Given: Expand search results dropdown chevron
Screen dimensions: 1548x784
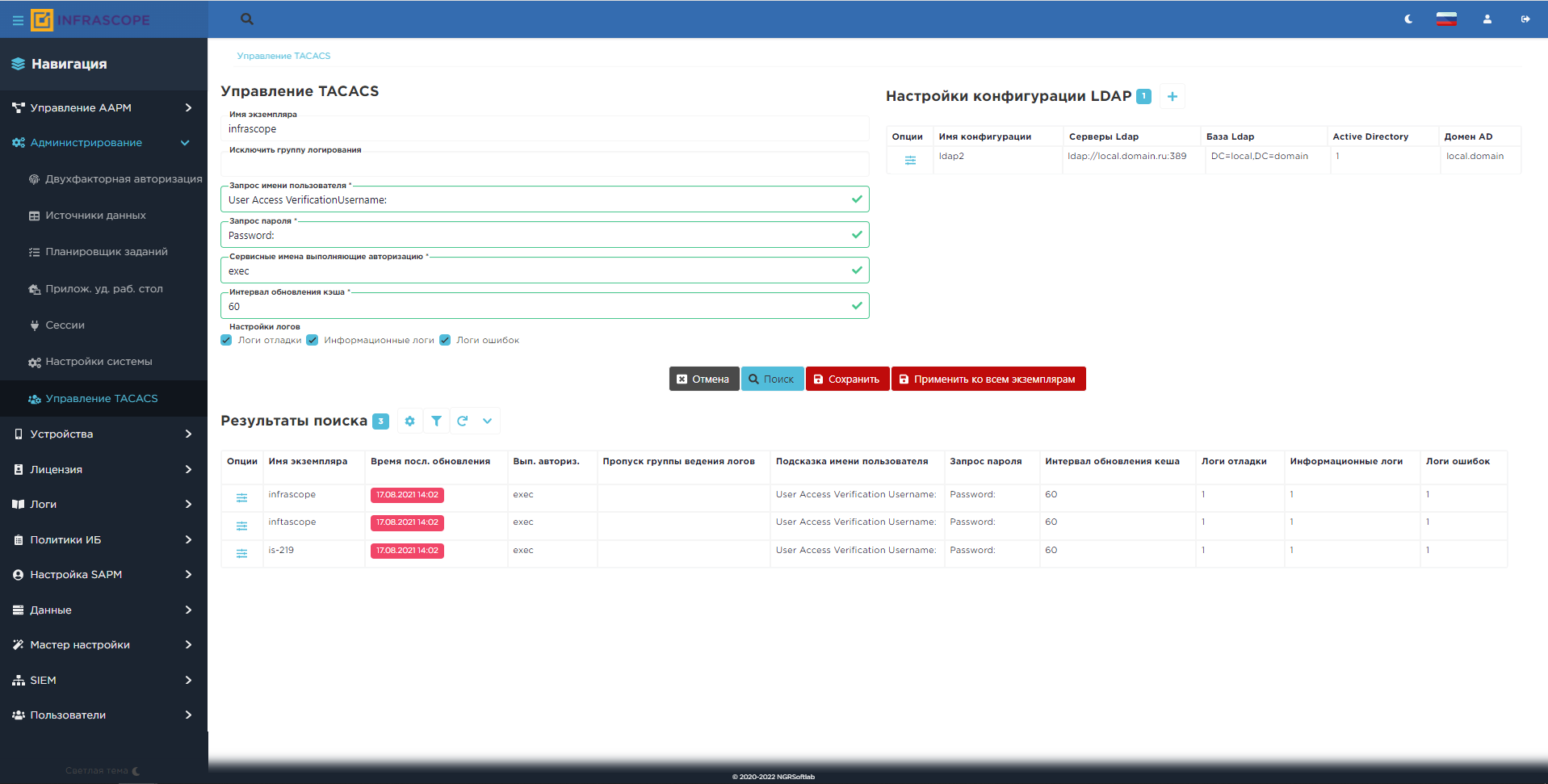Looking at the screenshot, I should click(488, 421).
